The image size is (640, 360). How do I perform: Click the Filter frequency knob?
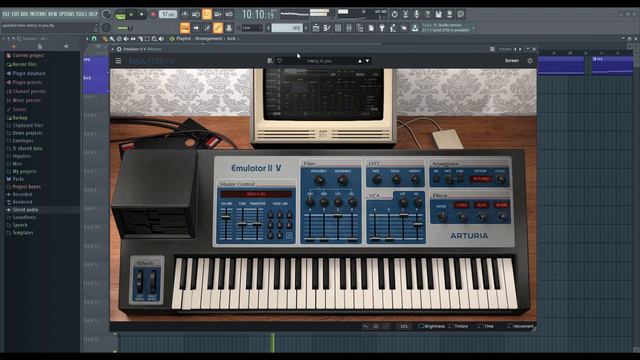[319, 180]
